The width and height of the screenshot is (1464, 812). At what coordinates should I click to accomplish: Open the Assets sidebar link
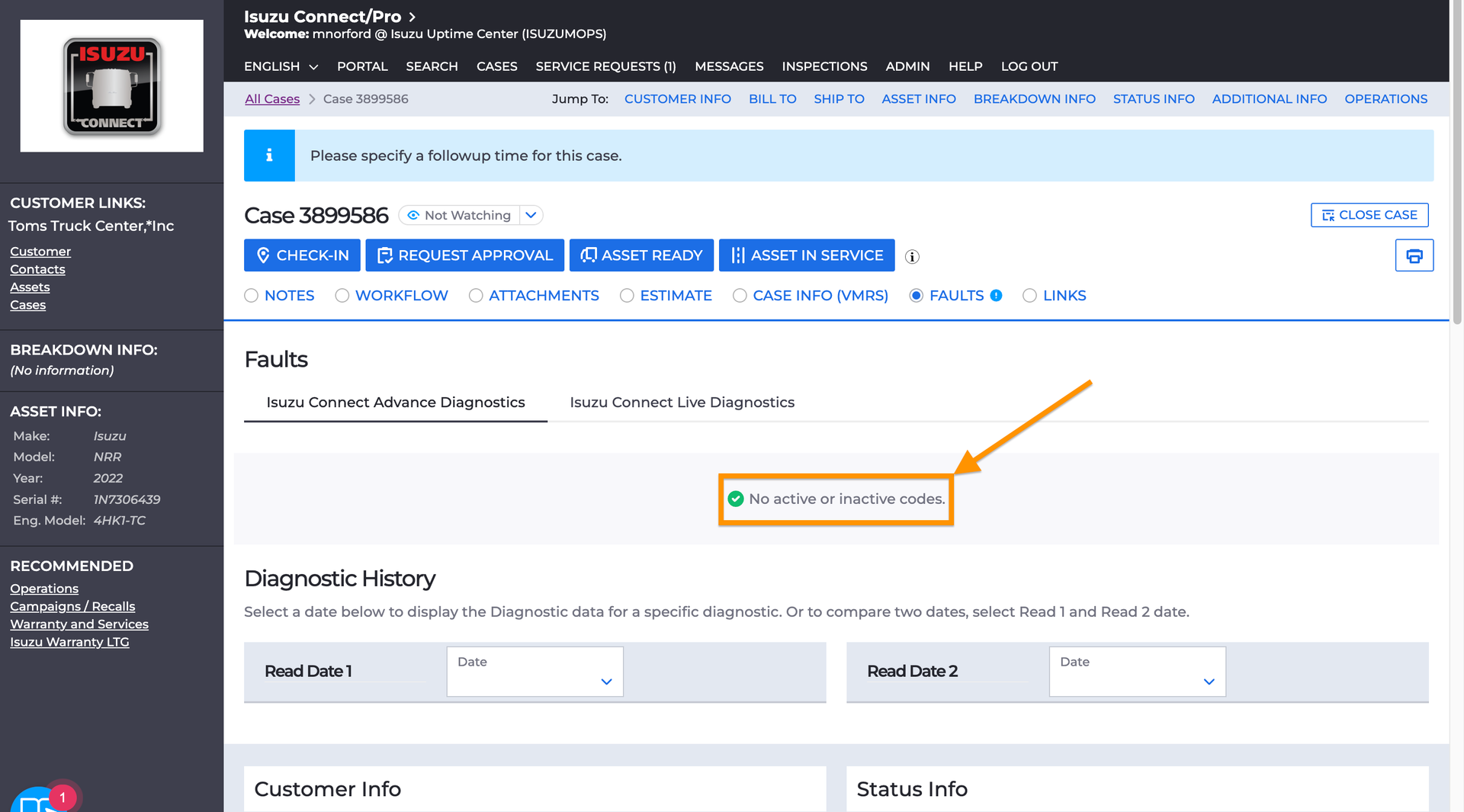[30, 287]
